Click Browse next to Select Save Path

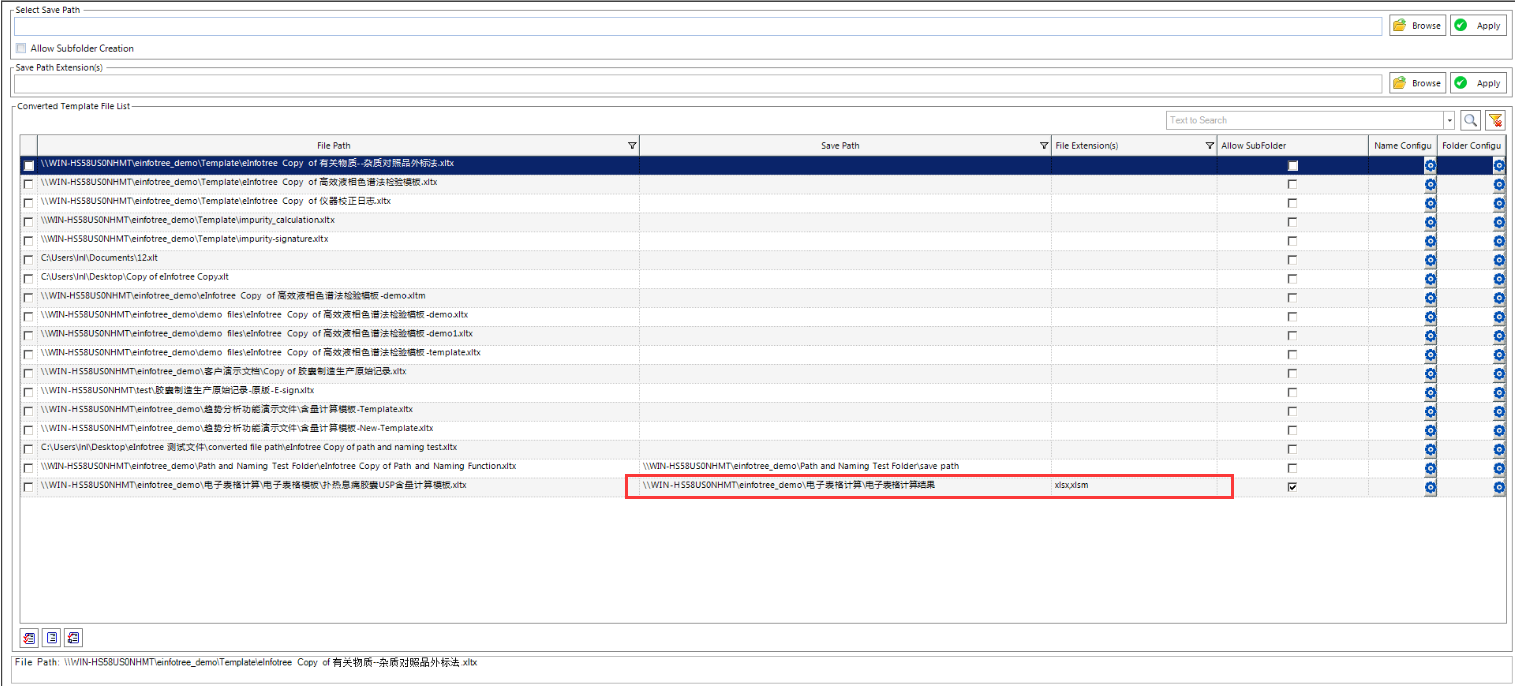(1417, 25)
